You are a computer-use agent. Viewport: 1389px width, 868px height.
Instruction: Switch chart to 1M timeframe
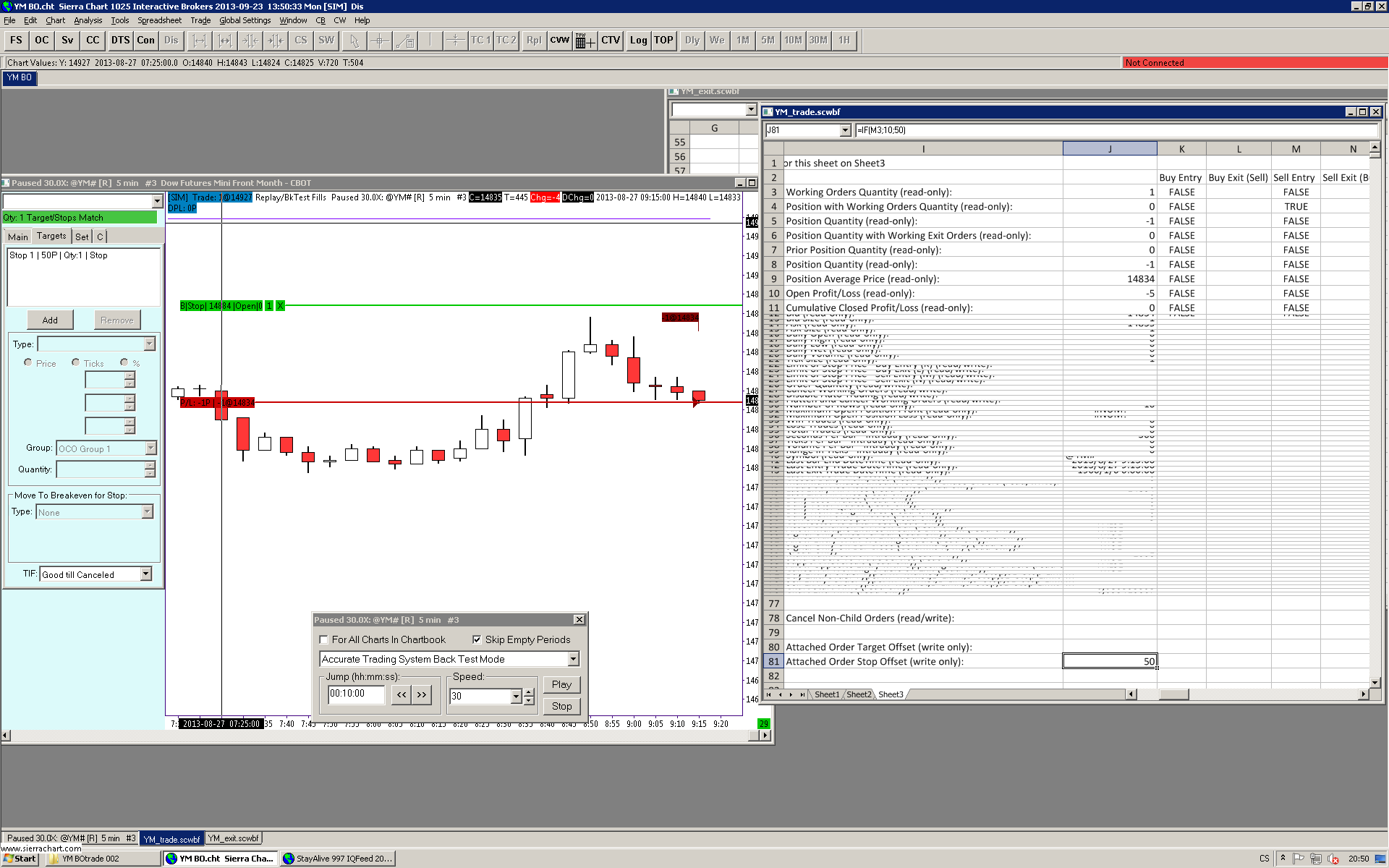pyautogui.click(x=742, y=41)
